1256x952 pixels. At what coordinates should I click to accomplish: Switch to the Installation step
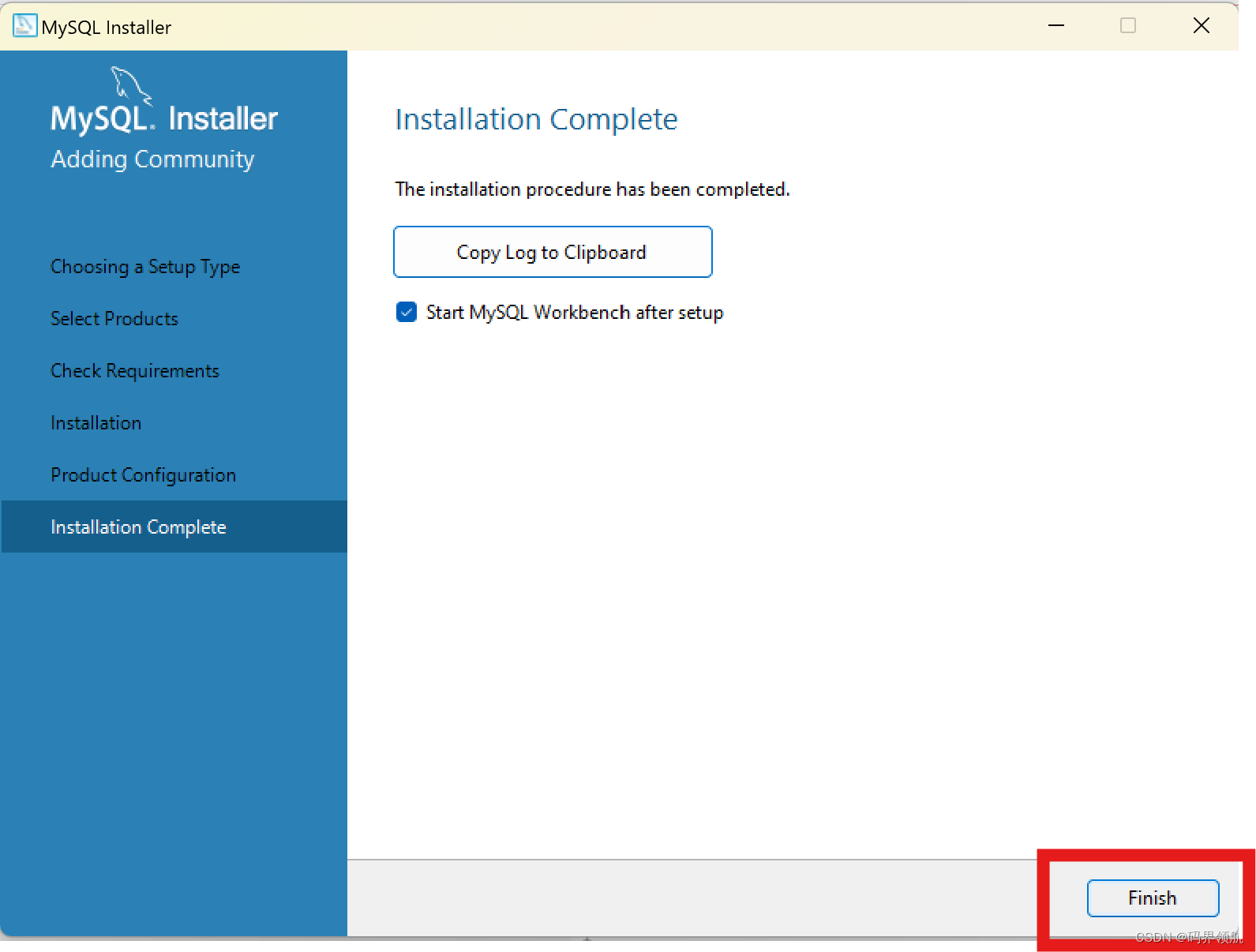96,423
